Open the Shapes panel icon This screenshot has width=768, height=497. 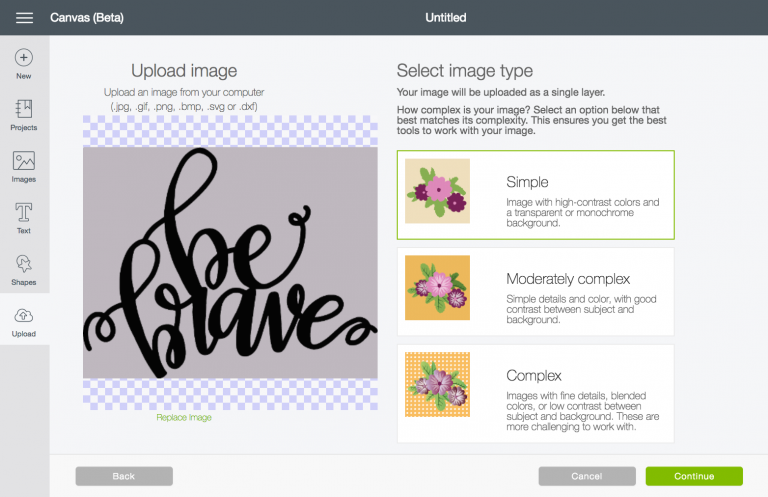coord(24,263)
